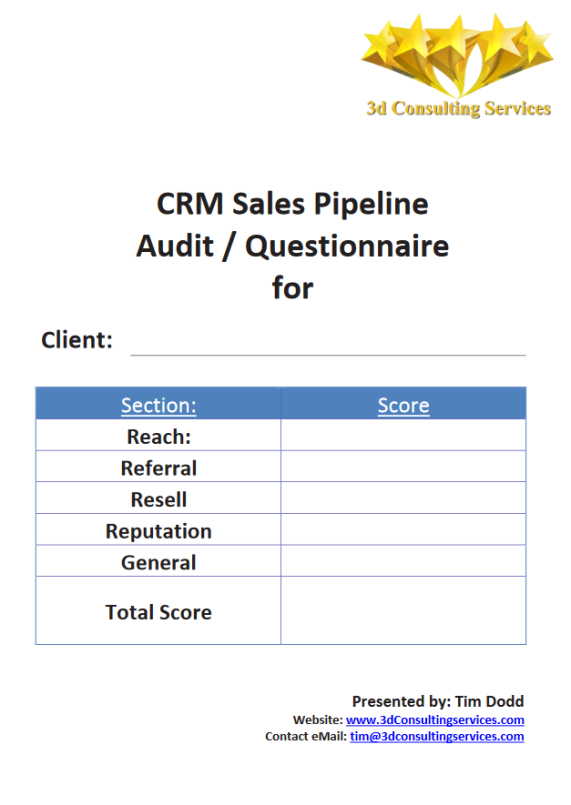Select the Total Score row label

tap(159, 612)
